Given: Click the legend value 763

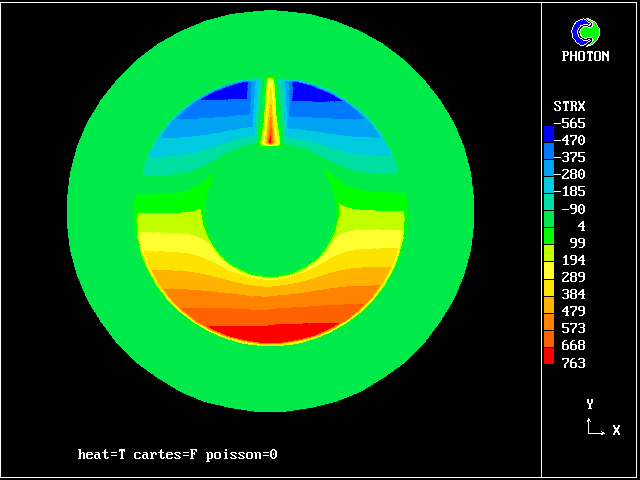Looking at the screenshot, I should [x=574, y=363].
